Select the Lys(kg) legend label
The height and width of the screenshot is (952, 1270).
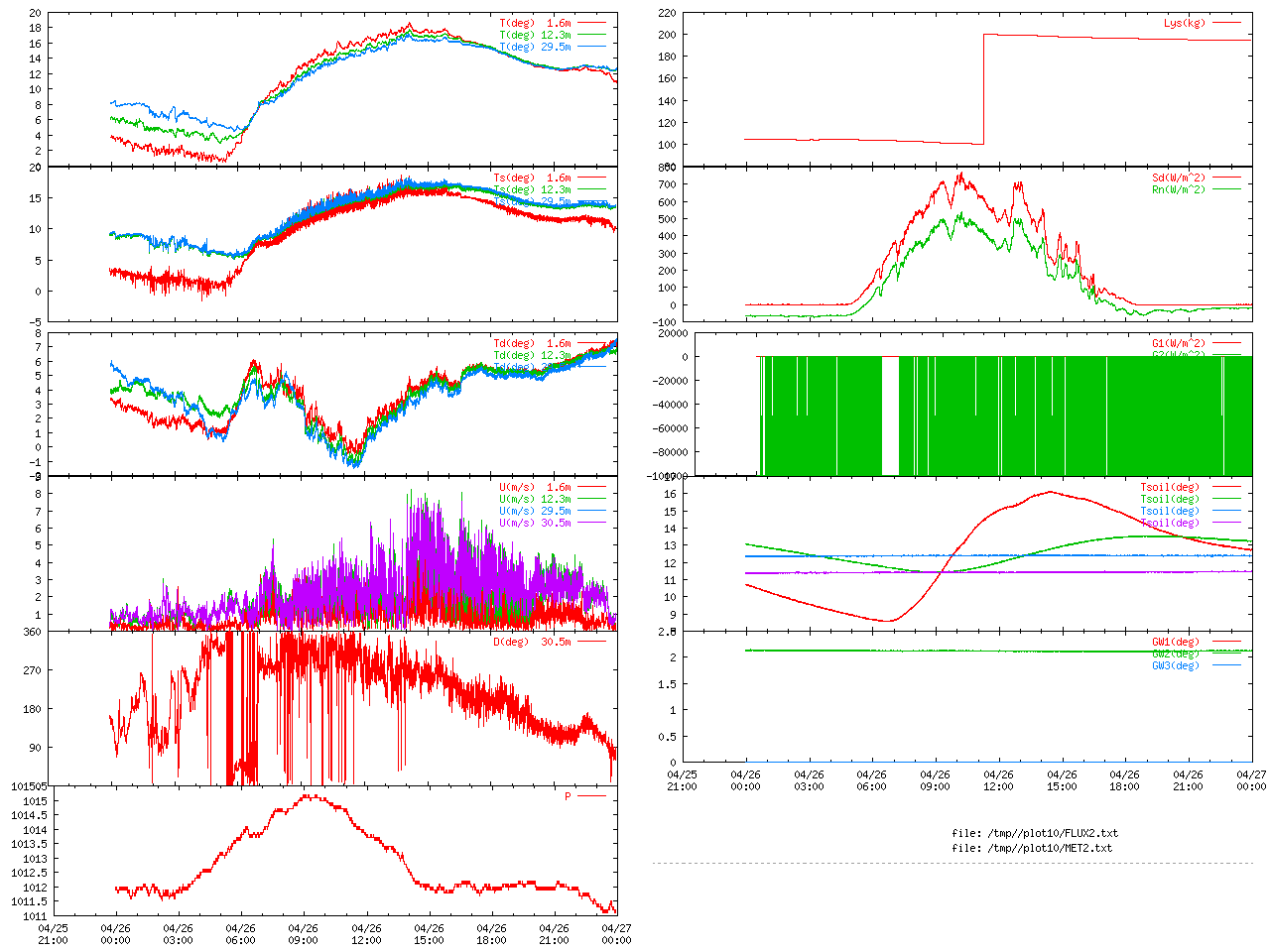click(x=1185, y=23)
